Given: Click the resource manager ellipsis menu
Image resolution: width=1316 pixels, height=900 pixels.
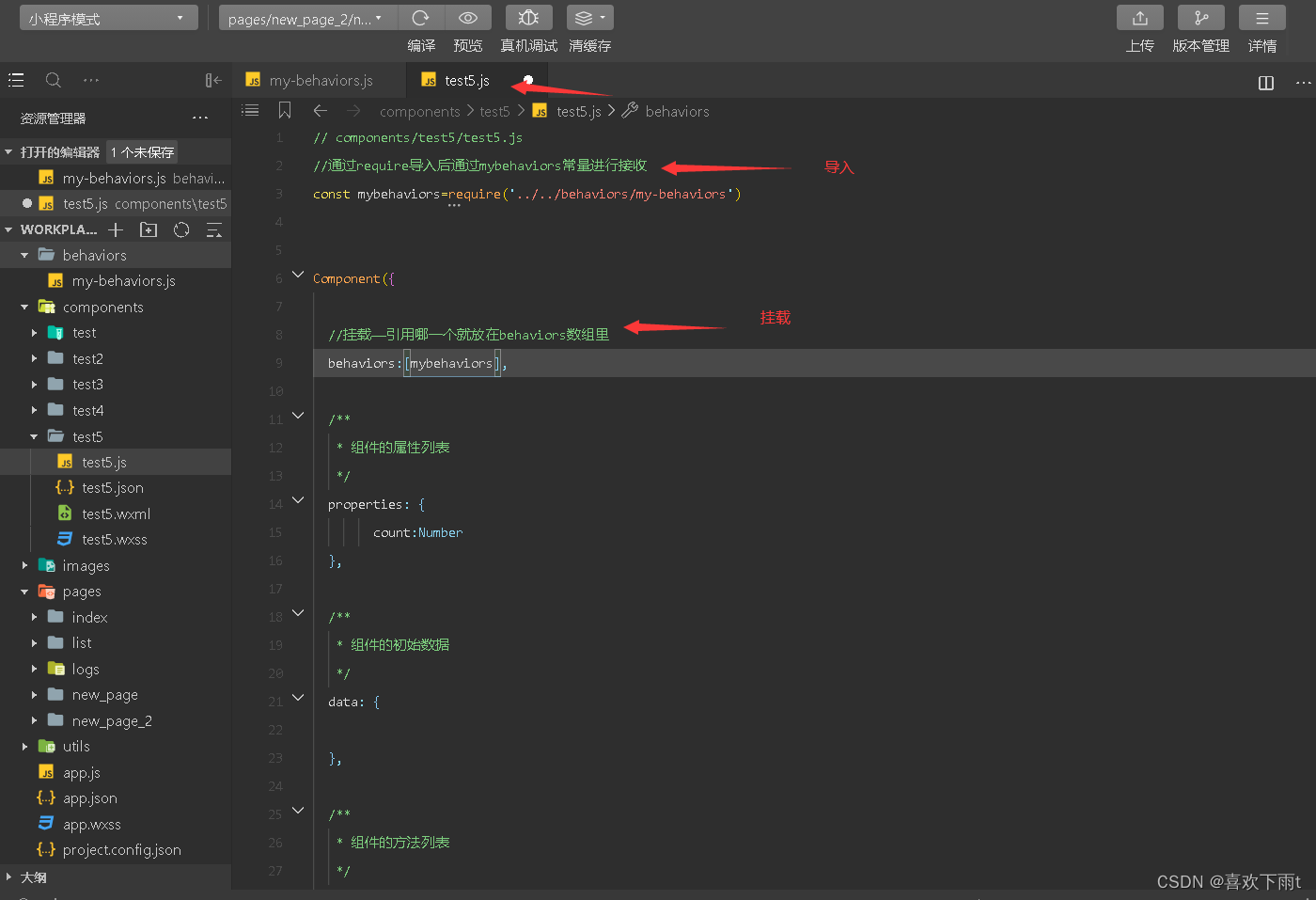Looking at the screenshot, I should (x=200, y=118).
